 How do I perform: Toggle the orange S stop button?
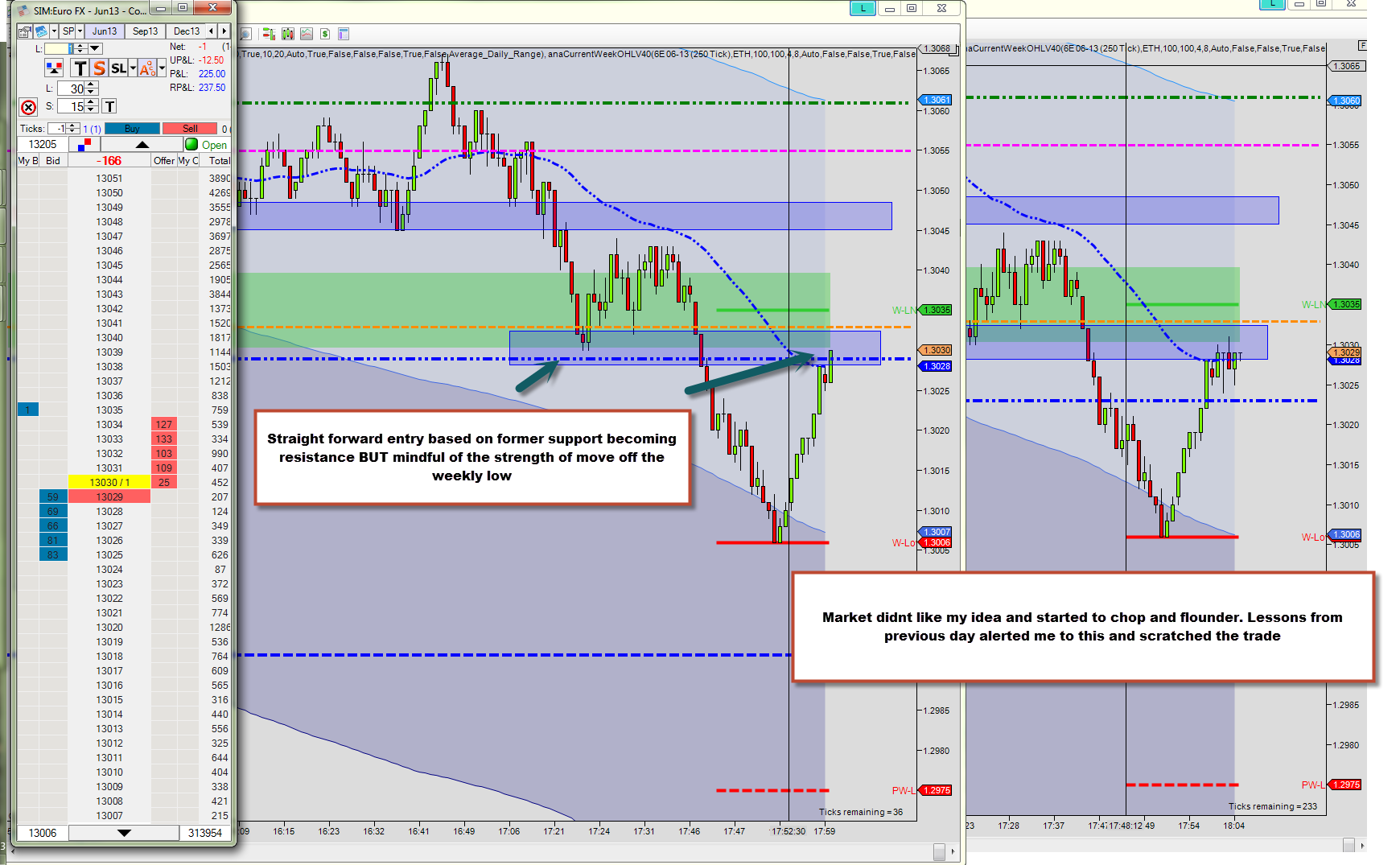[x=99, y=68]
